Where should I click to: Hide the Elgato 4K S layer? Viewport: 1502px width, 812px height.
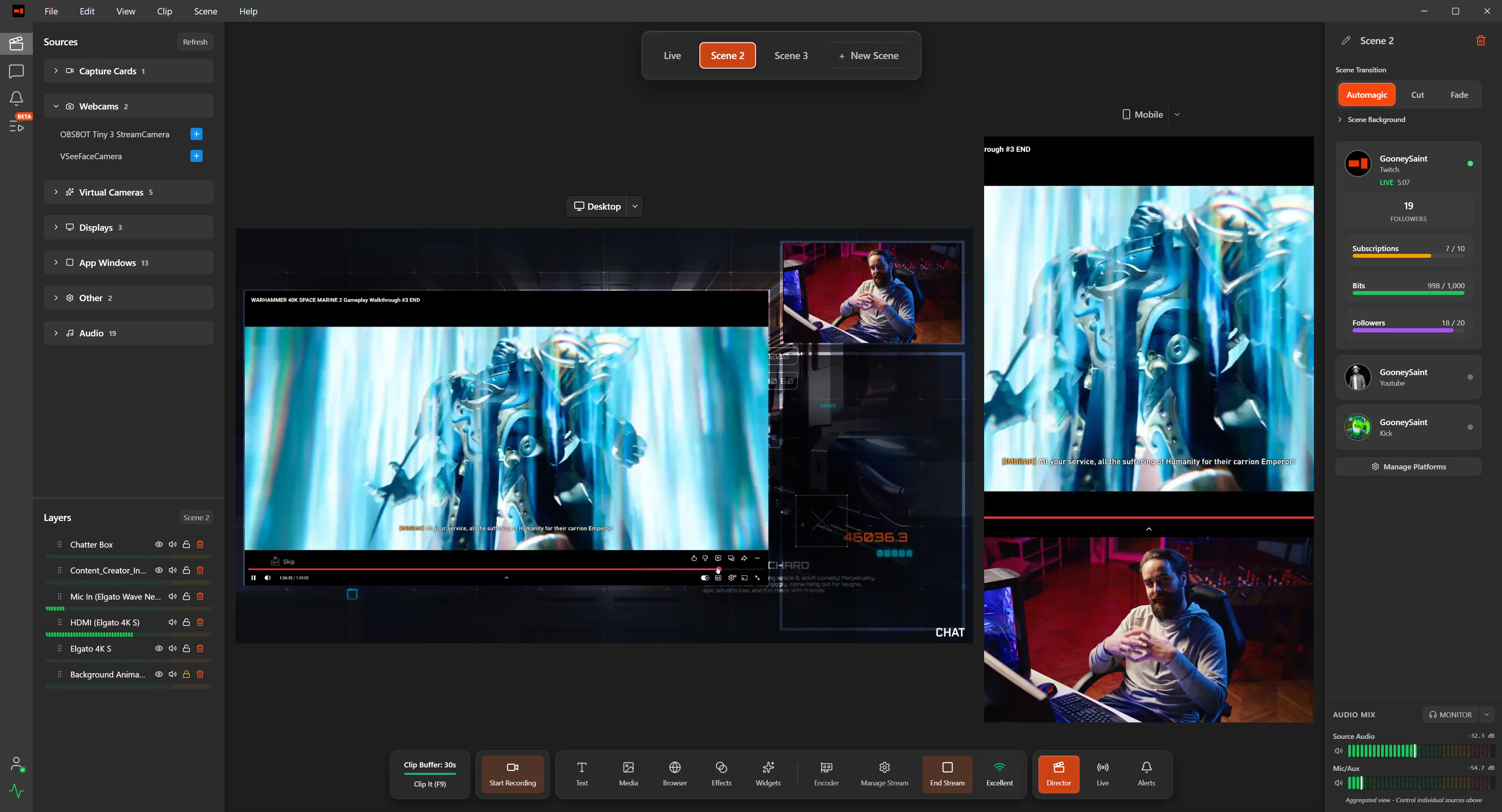(x=158, y=648)
